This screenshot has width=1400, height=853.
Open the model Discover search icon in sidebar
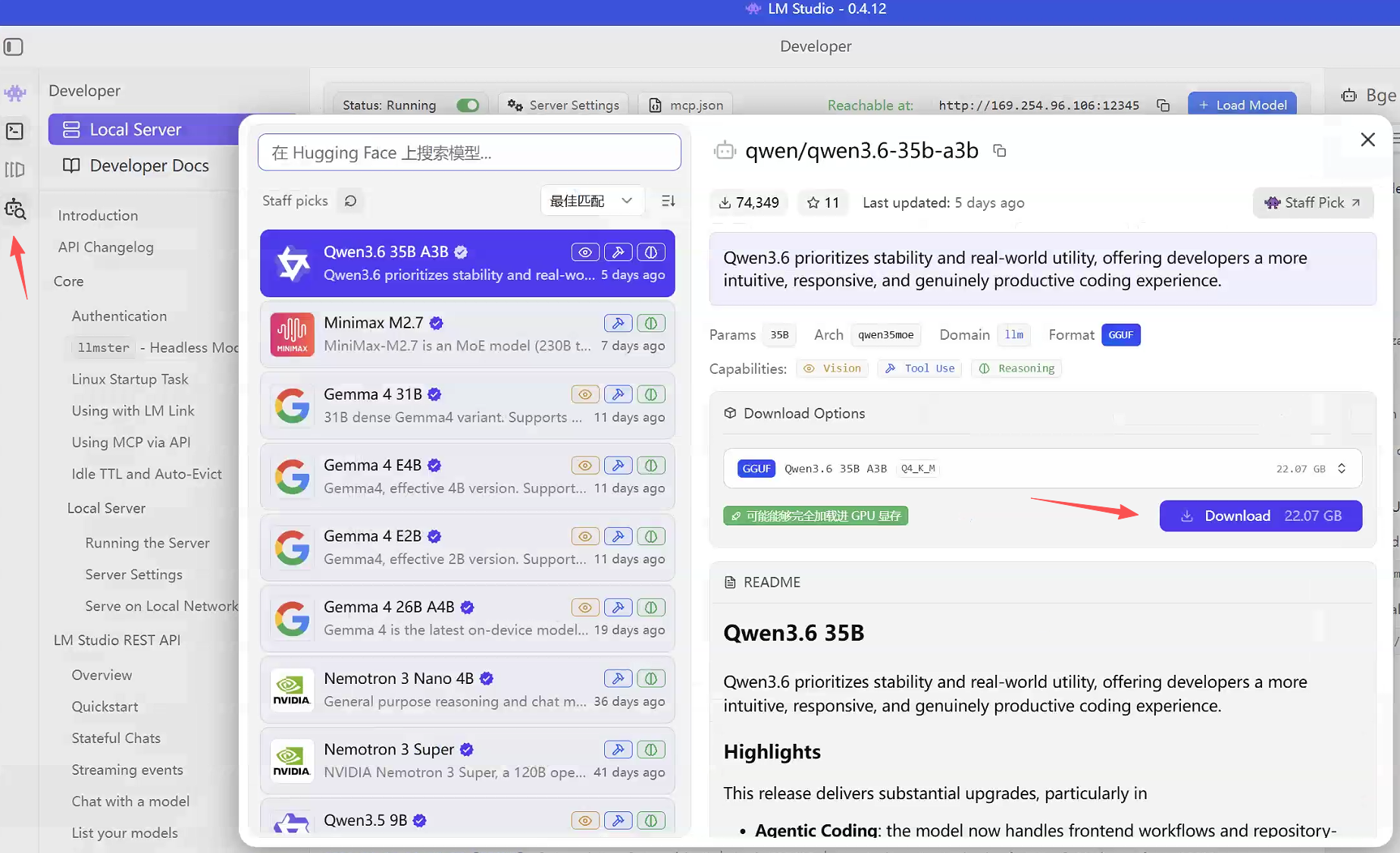click(x=15, y=209)
